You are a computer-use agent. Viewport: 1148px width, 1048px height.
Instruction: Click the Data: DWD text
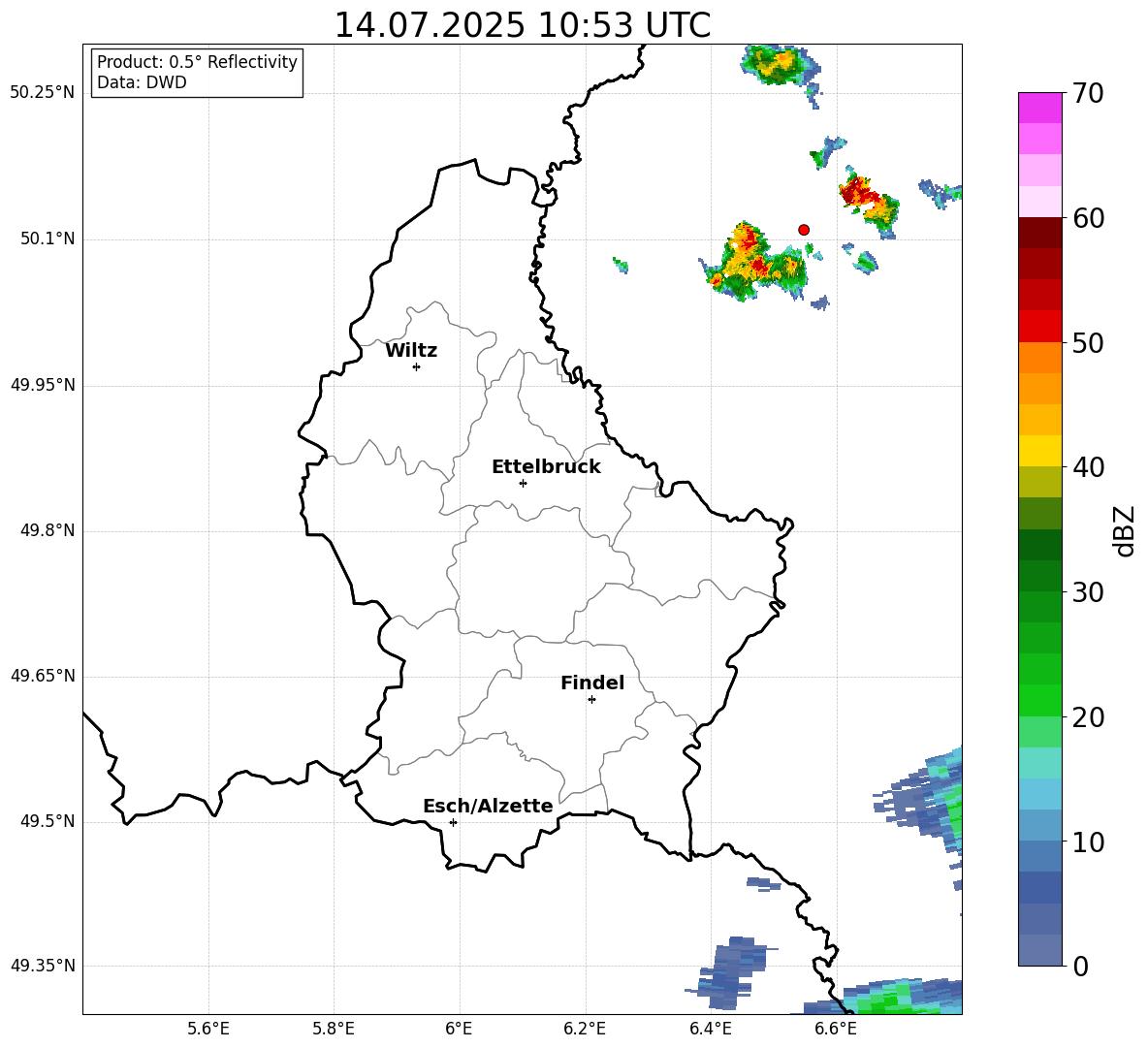click(142, 82)
